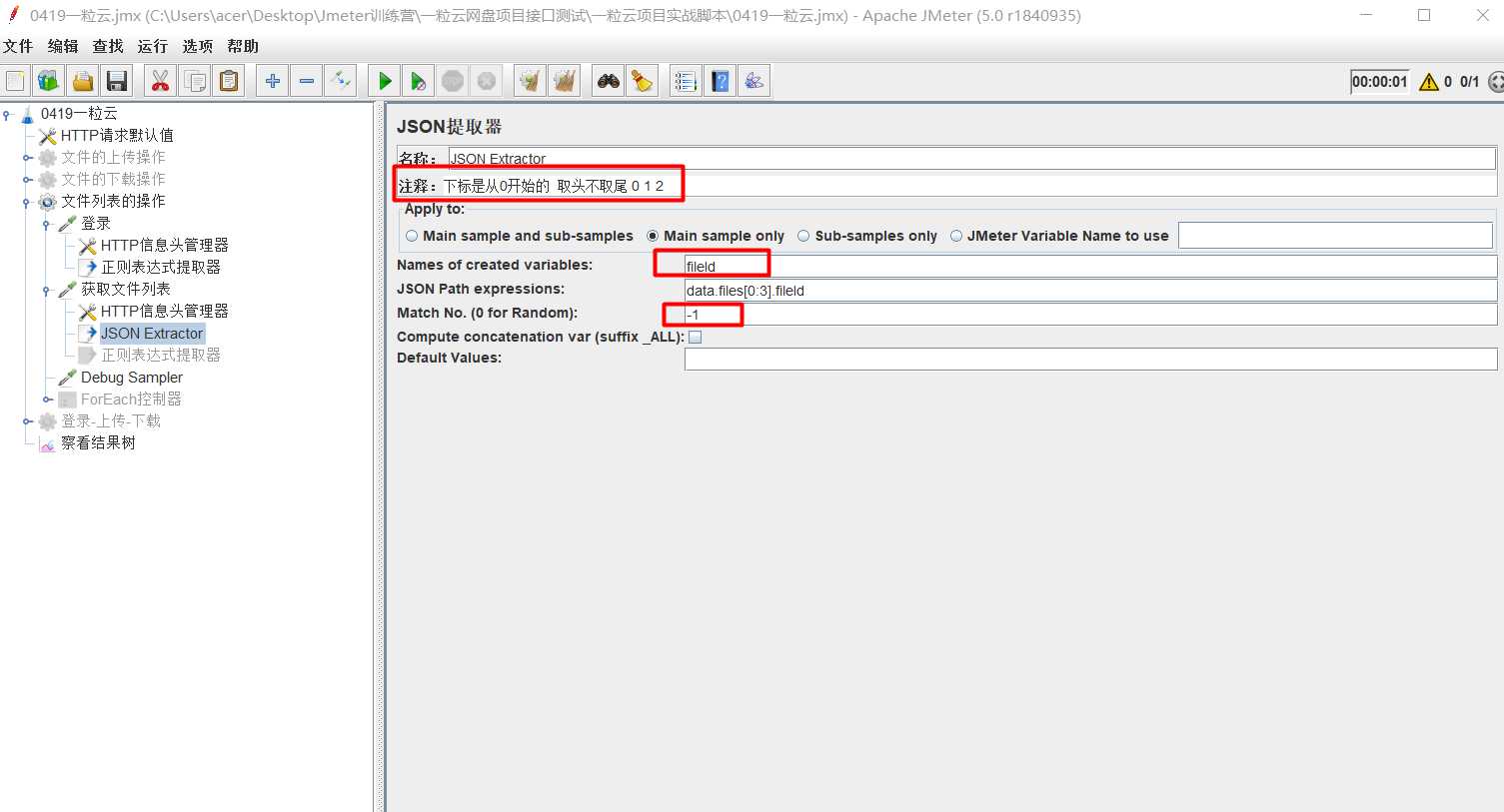The height and width of the screenshot is (812, 1504).
Task: Click the running threads indicator icon
Action: (1496, 82)
